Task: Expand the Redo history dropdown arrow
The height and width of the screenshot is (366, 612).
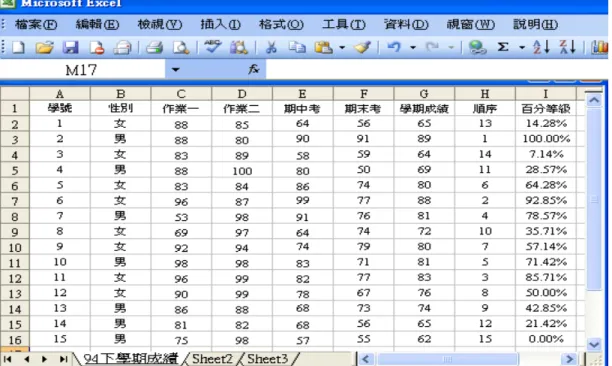Action: 451,48
